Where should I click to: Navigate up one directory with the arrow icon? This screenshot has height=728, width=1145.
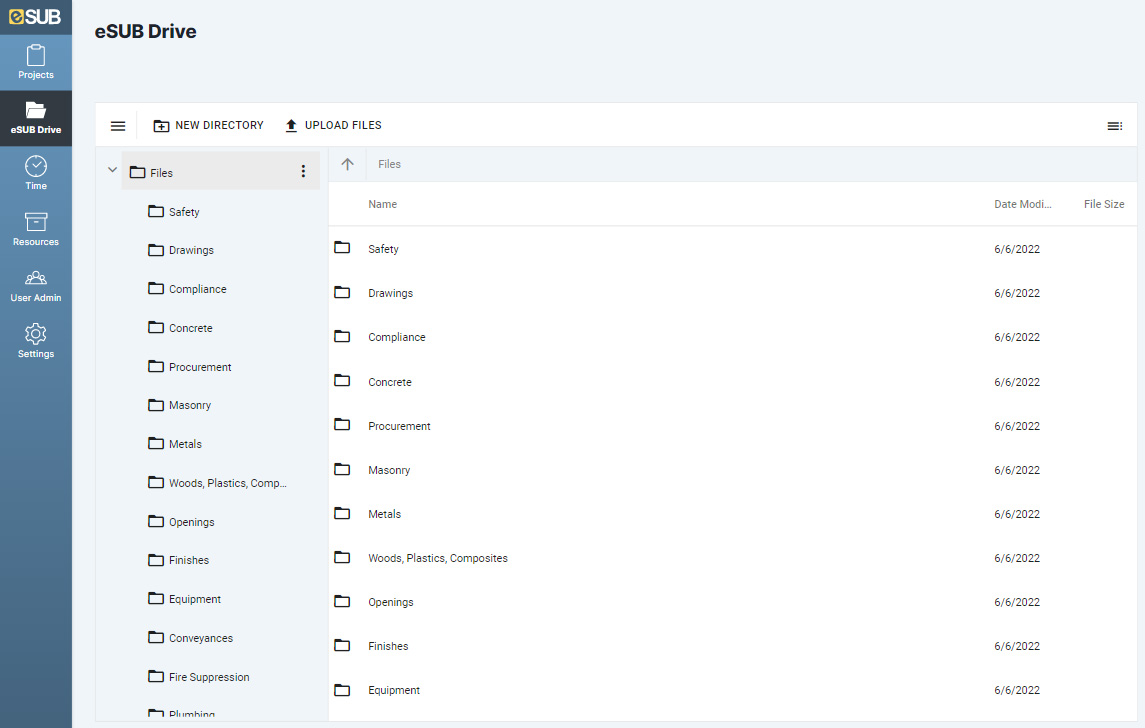tap(347, 164)
